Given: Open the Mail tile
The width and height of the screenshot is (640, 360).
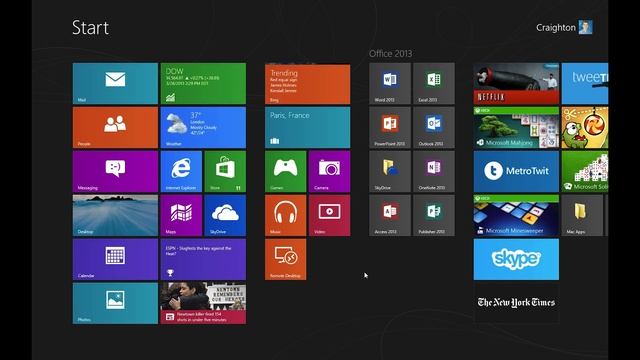Looking at the screenshot, I should [115, 83].
